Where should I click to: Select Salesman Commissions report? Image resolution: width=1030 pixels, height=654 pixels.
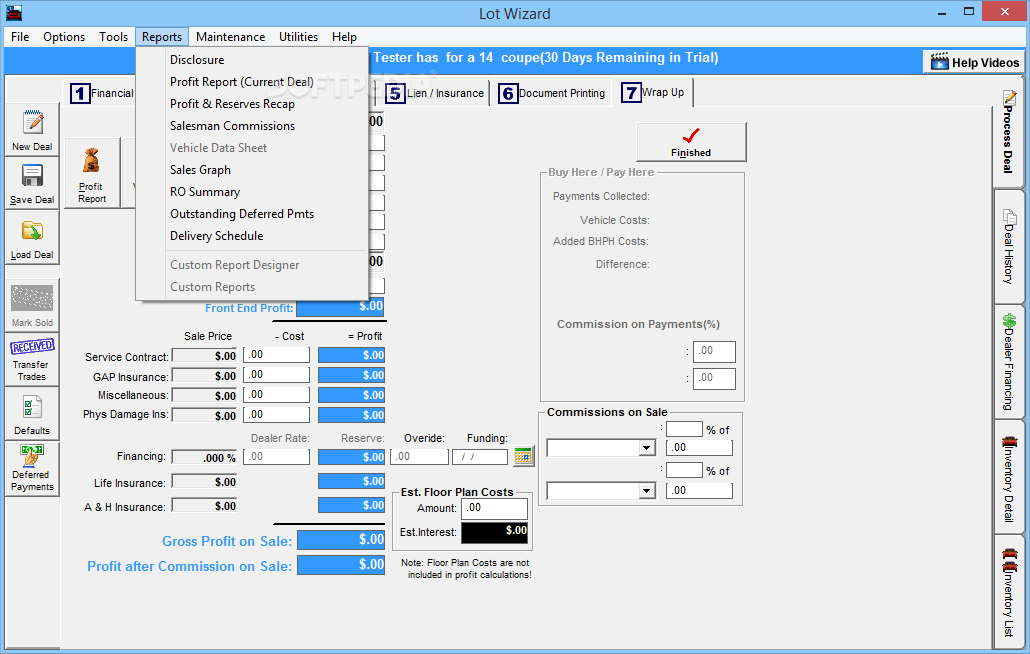click(x=252, y=126)
